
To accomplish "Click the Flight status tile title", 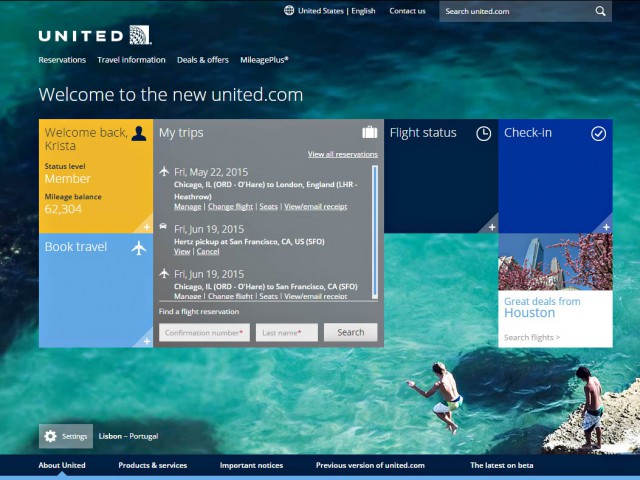I will coord(423,132).
